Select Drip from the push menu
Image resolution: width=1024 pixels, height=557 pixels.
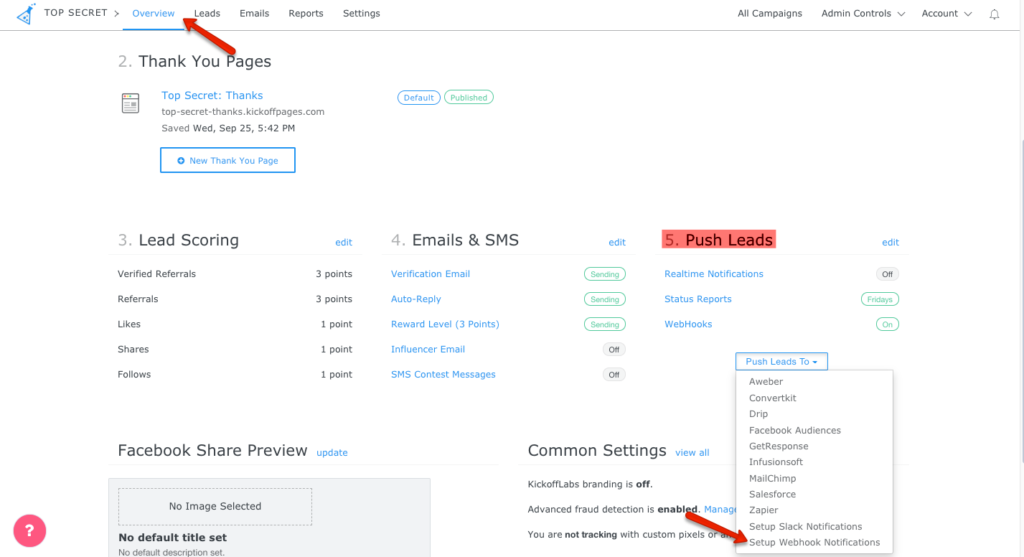click(758, 414)
